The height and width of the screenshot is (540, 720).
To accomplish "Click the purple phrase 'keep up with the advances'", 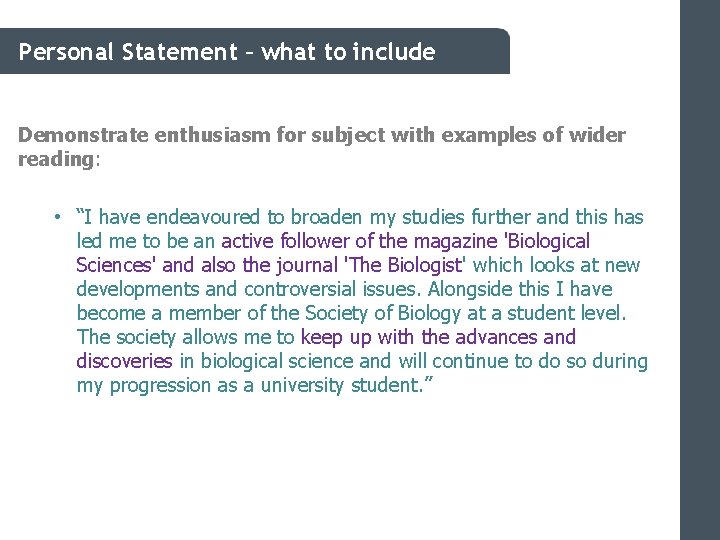I will point(419,337).
